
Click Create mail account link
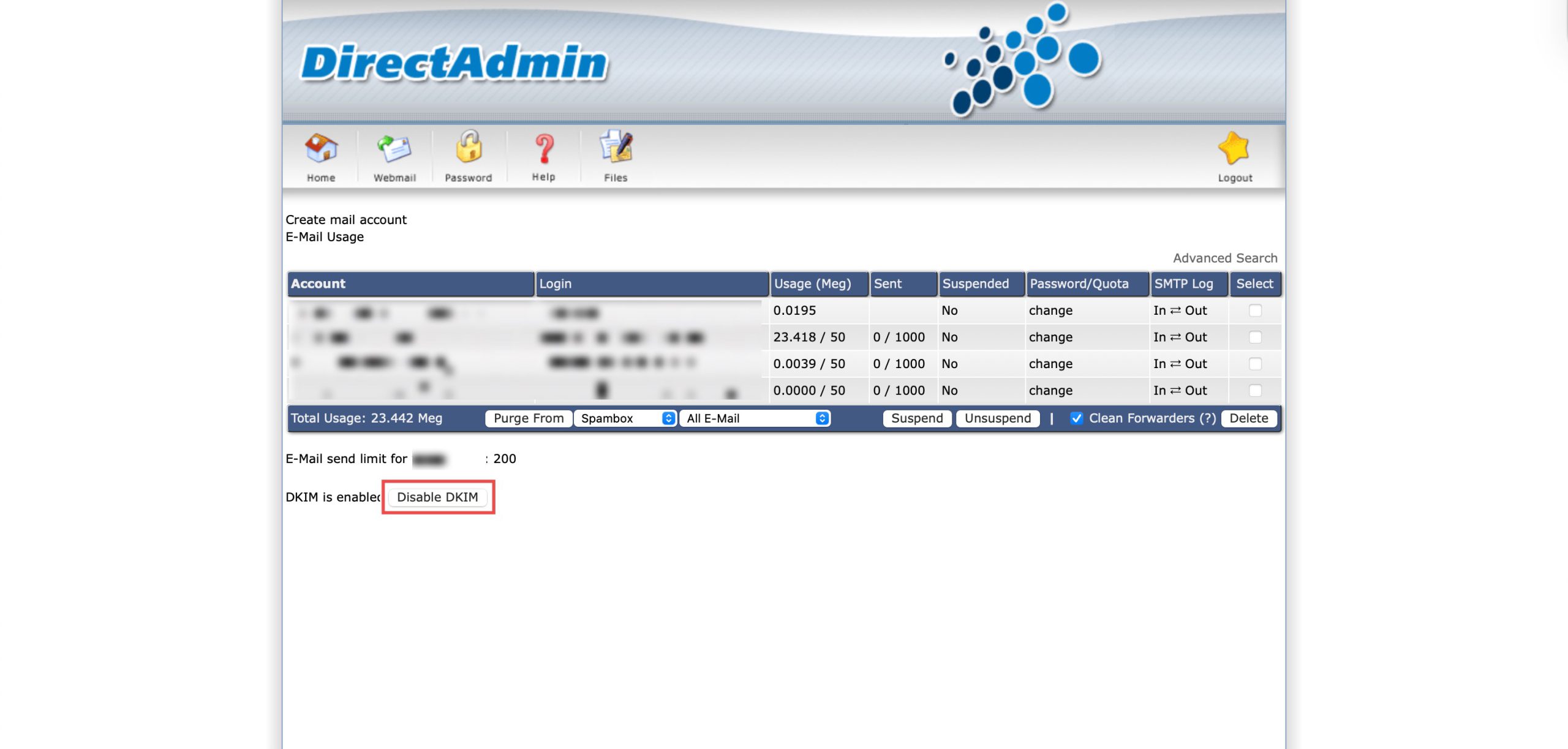pos(346,220)
